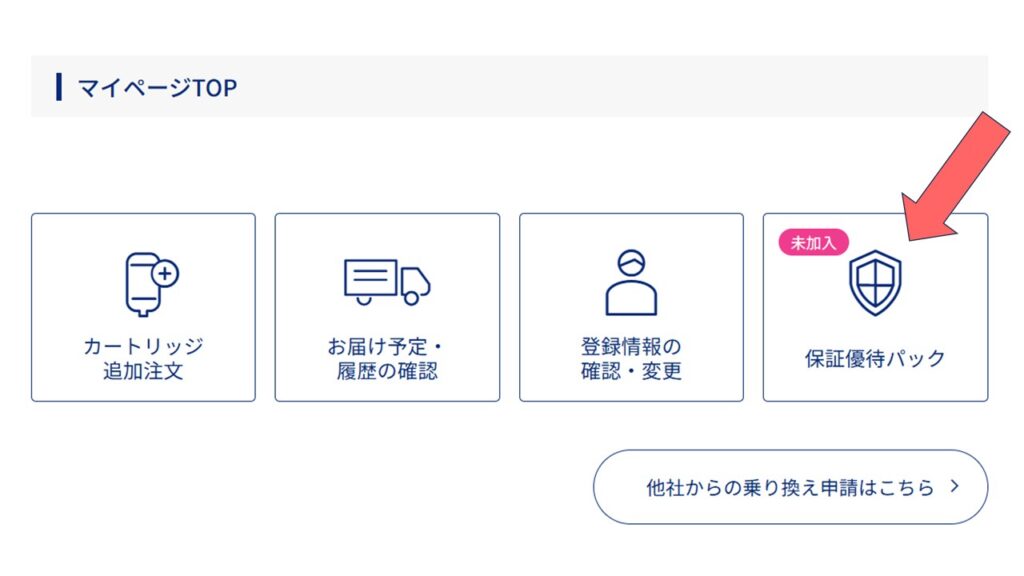1024x576 pixels.
Task: Click the person profile icon
Action: 631,283
